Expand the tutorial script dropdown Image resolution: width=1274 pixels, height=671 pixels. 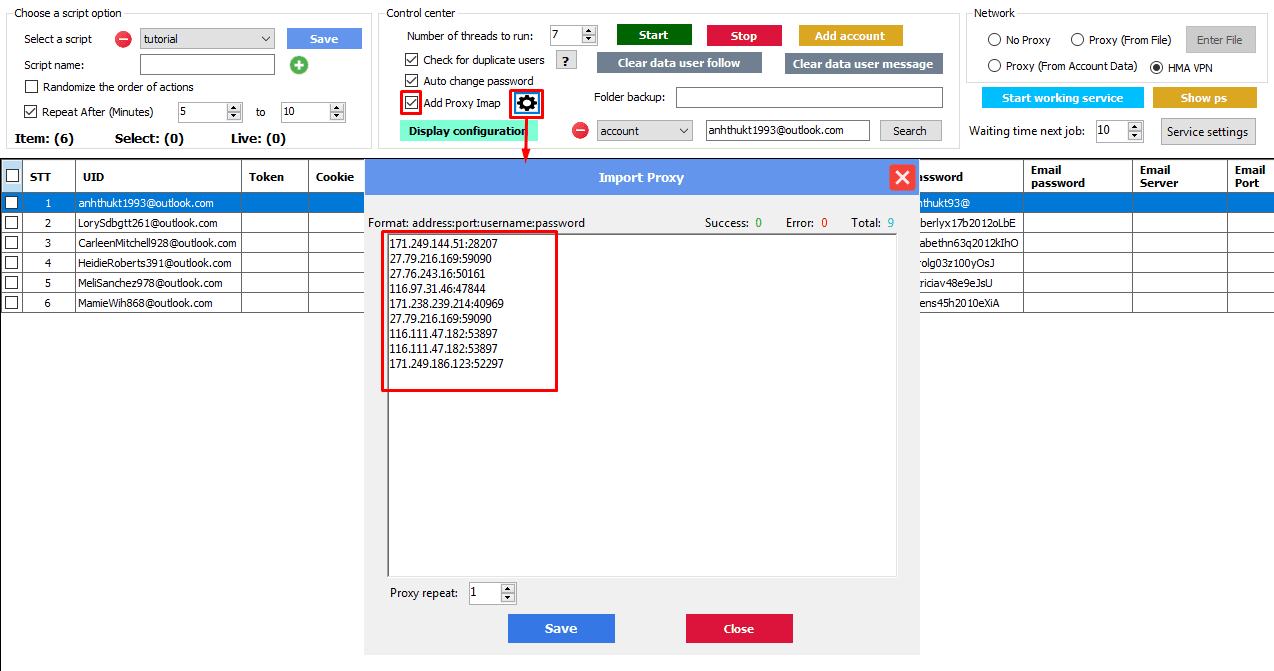[265, 39]
